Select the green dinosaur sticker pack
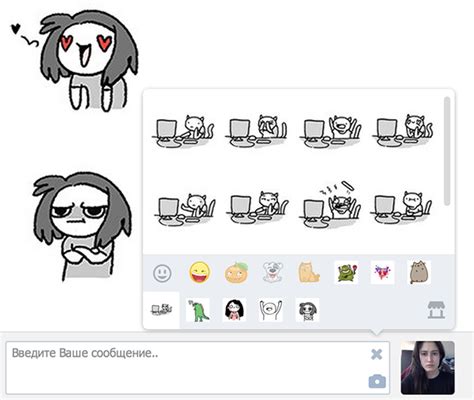Screen dimensions: 474x400 click(x=198, y=310)
